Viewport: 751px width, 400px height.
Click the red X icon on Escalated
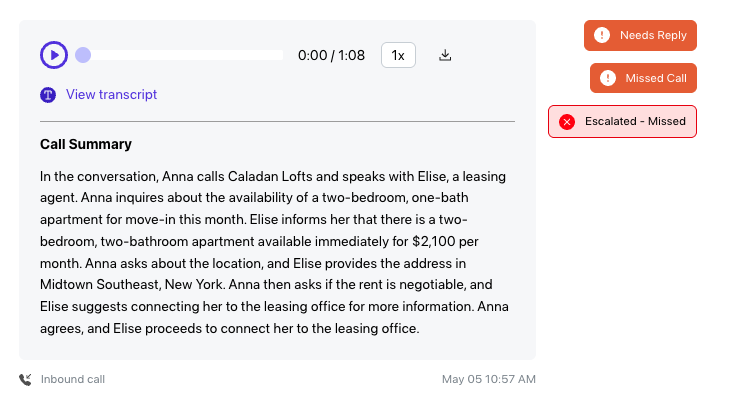(567, 122)
